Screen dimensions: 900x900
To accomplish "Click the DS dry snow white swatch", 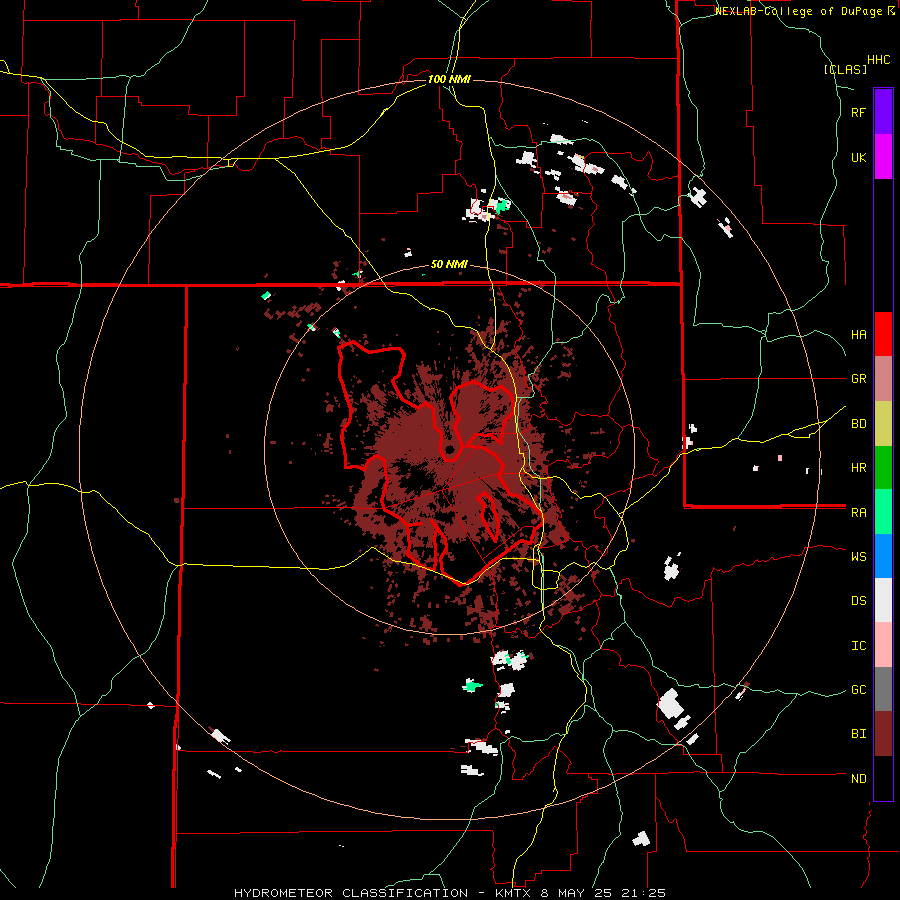I will [x=883, y=600].
